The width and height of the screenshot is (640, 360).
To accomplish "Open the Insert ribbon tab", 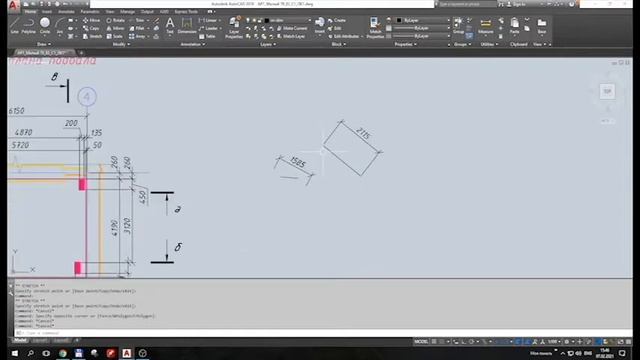I will [47, 12].
